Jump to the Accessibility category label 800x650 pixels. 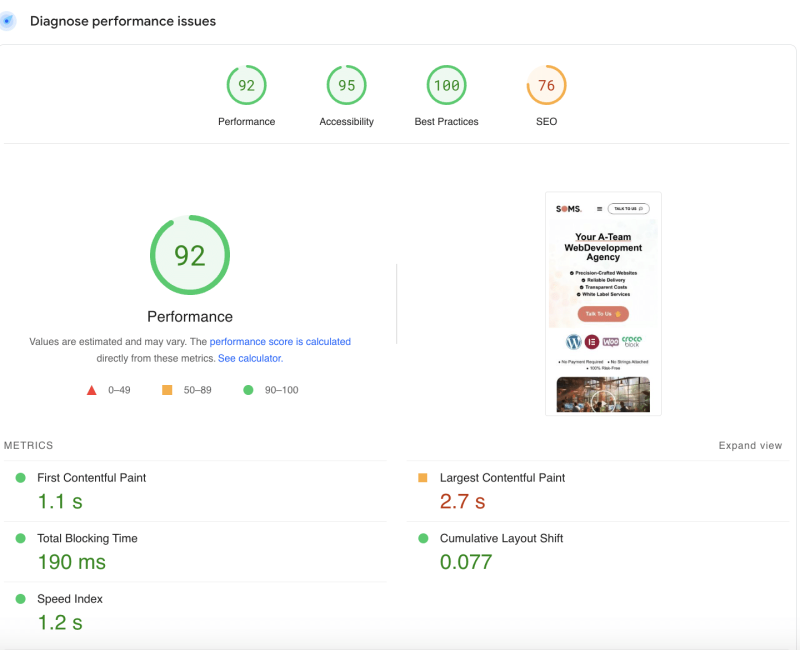346,122
